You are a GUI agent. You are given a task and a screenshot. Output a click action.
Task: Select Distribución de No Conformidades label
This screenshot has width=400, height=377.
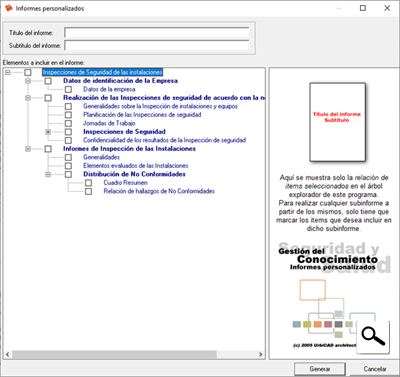134,174
